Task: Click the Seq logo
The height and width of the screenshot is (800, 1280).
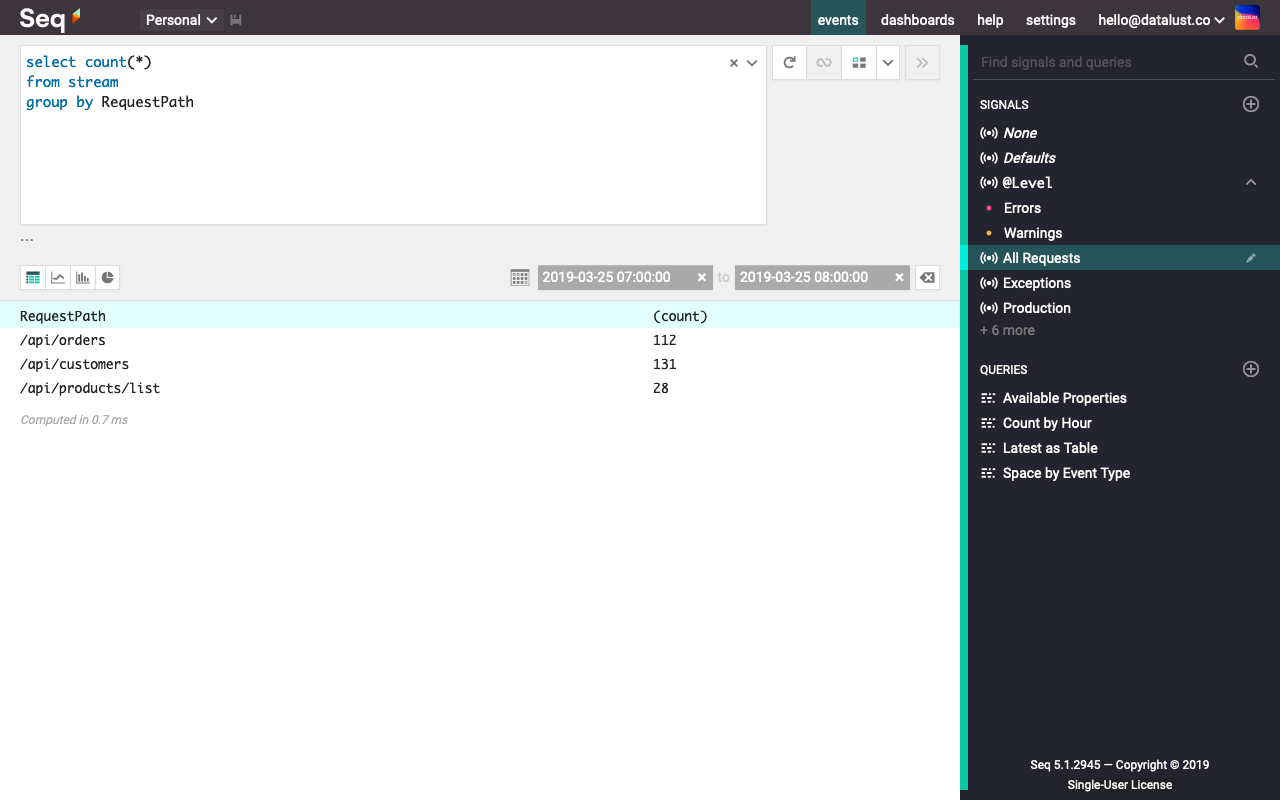Action: (50, 19)
